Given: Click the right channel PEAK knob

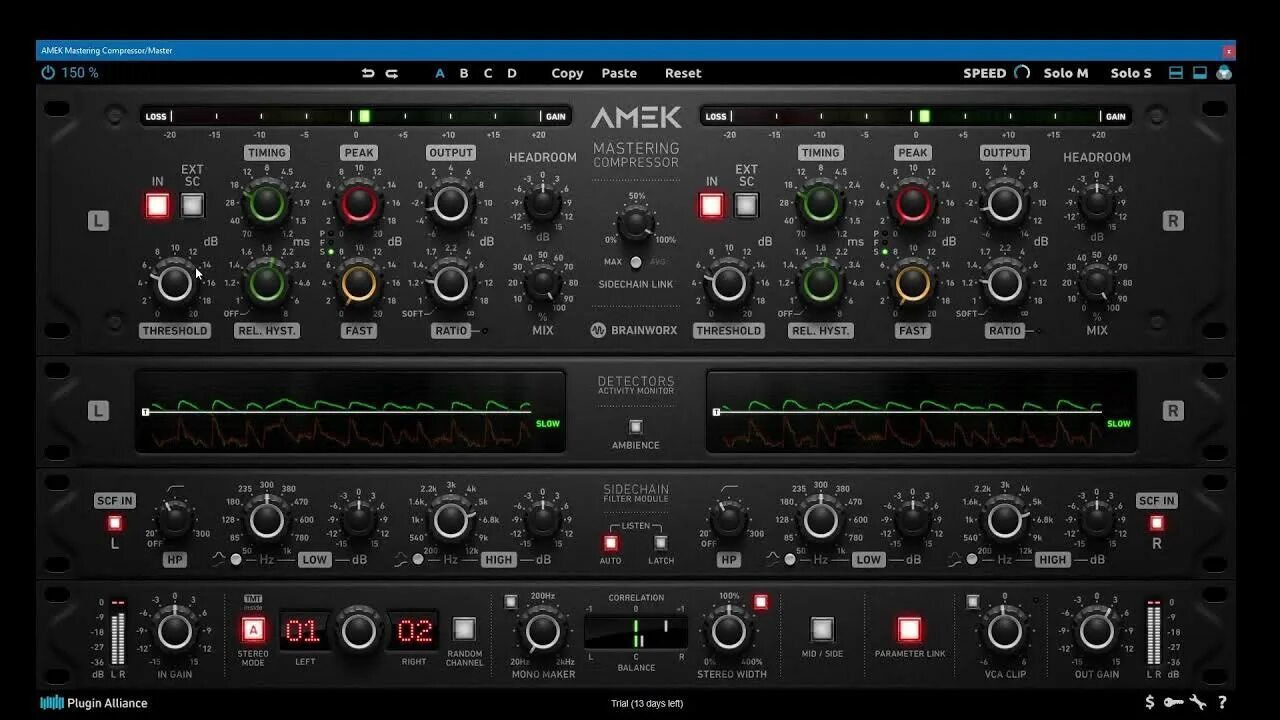Looking at the screenshot, I should [x=913, y=204].
